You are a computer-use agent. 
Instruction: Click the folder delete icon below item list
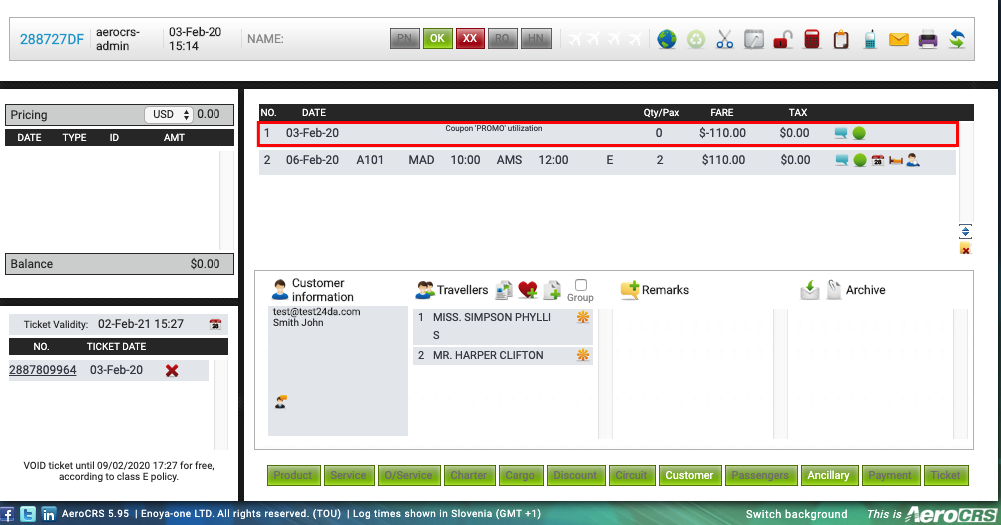(965, 249)
